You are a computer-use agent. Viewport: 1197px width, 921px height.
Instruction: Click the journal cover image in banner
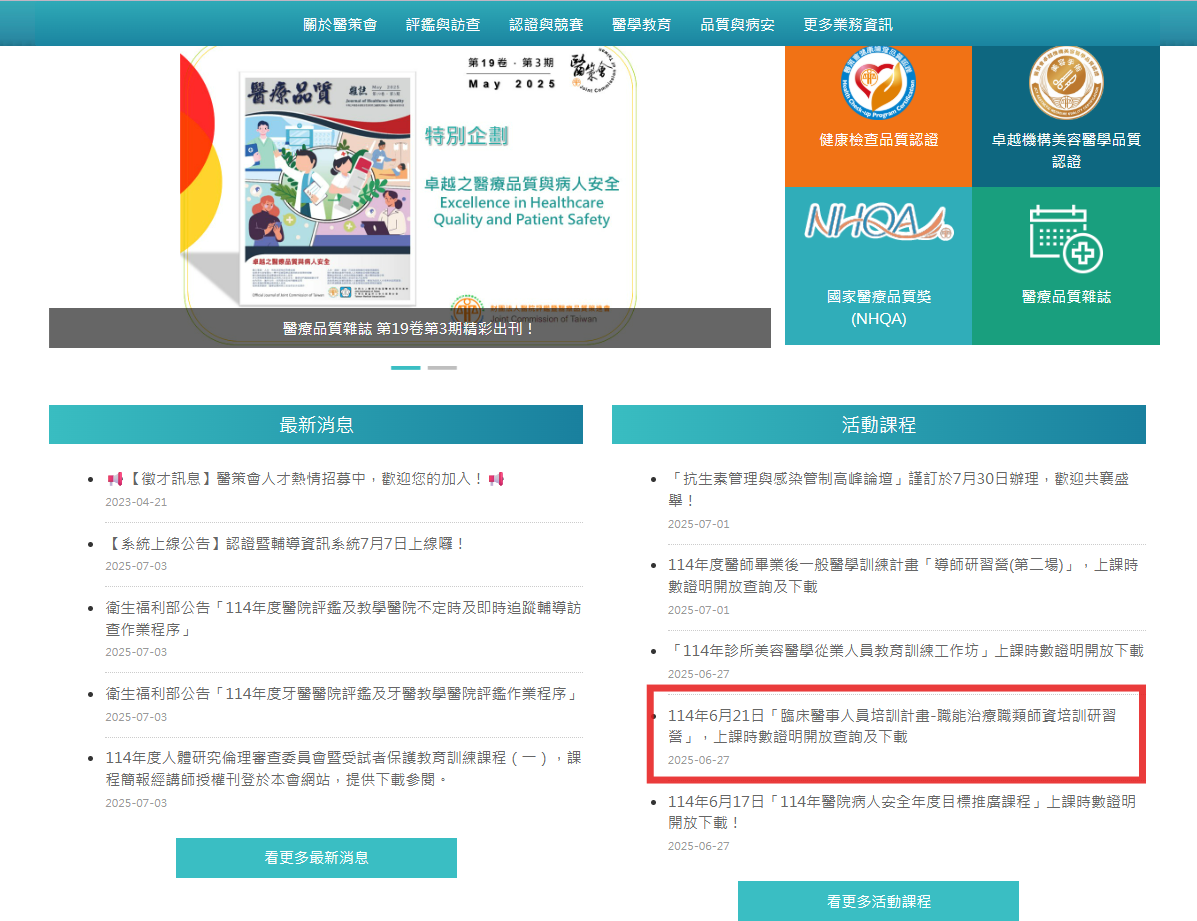328,188
